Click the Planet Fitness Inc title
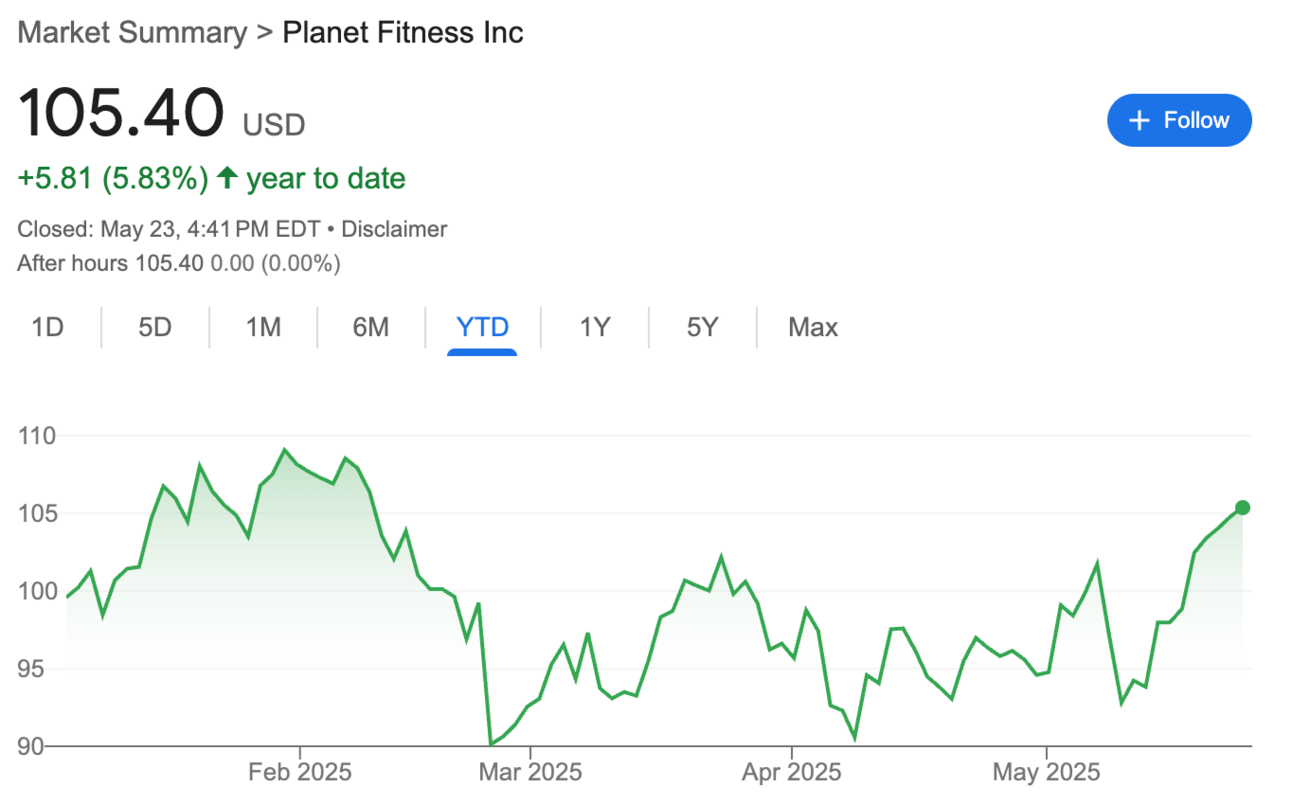Image resolution: width=1292 pixels, height=805 pixels. click(403, 32)
